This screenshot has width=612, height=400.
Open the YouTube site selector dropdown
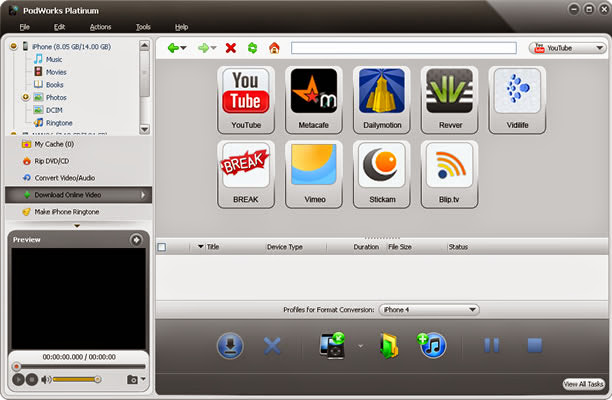566,47
